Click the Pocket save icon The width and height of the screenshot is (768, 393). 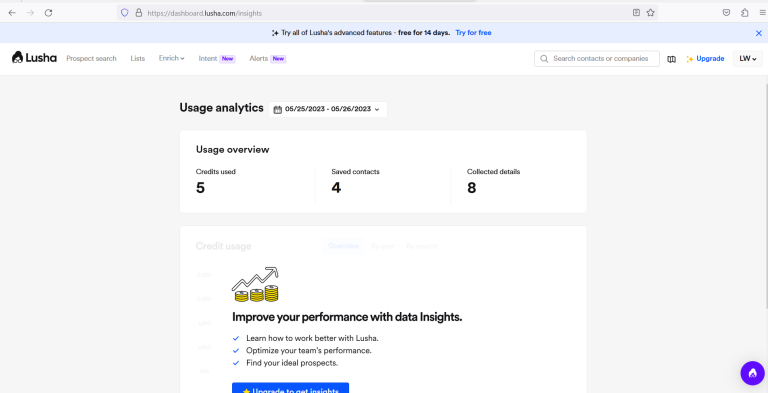click(x=727, y=13)
